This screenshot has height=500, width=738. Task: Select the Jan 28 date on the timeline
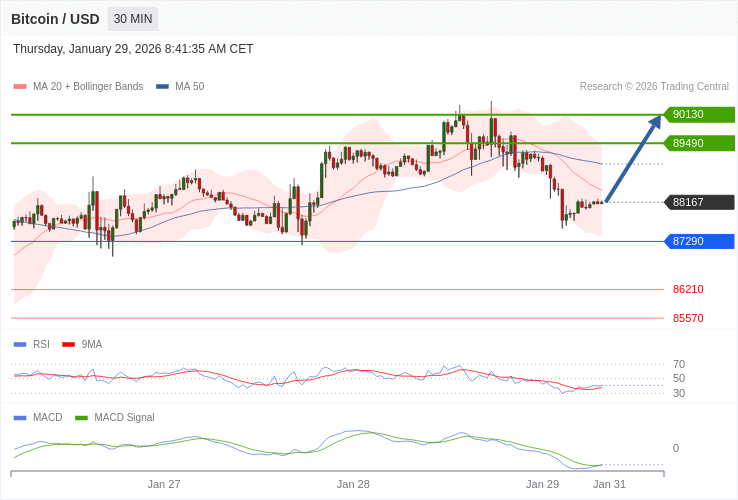pyautogui.click(x=353, y=484)
